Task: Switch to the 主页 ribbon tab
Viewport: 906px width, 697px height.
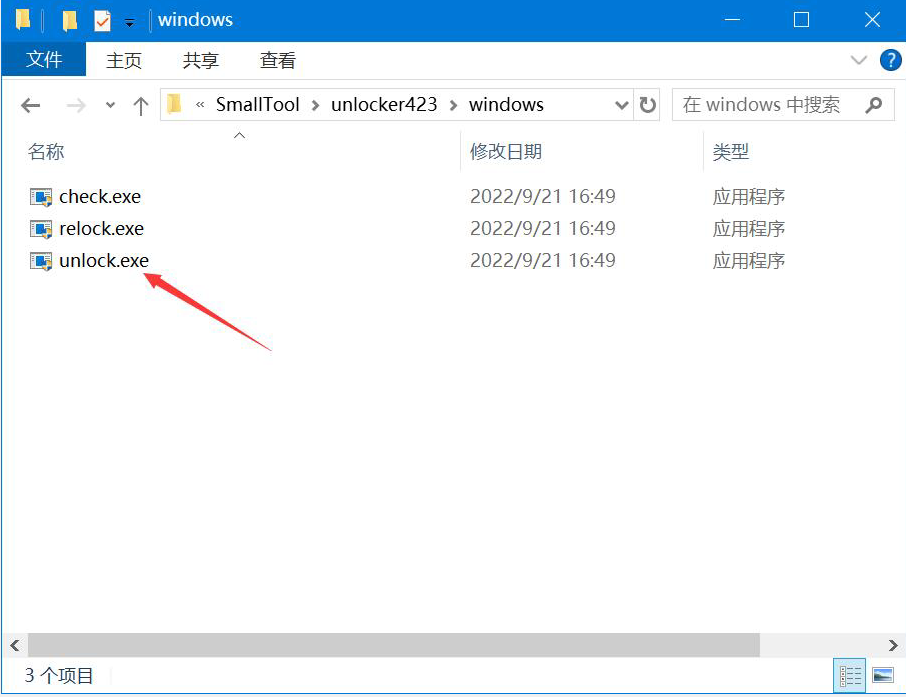Action: click(124, 60)
